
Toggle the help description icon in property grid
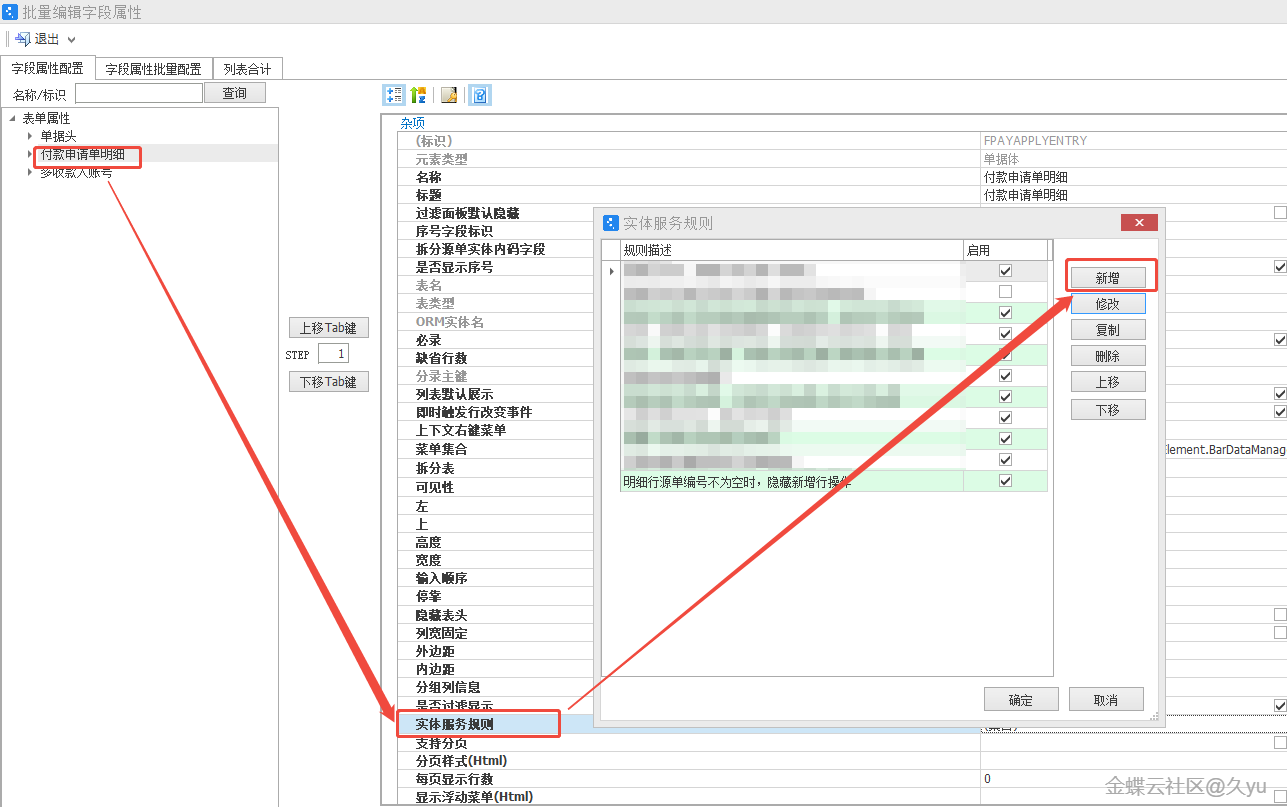tap(480, 95)
